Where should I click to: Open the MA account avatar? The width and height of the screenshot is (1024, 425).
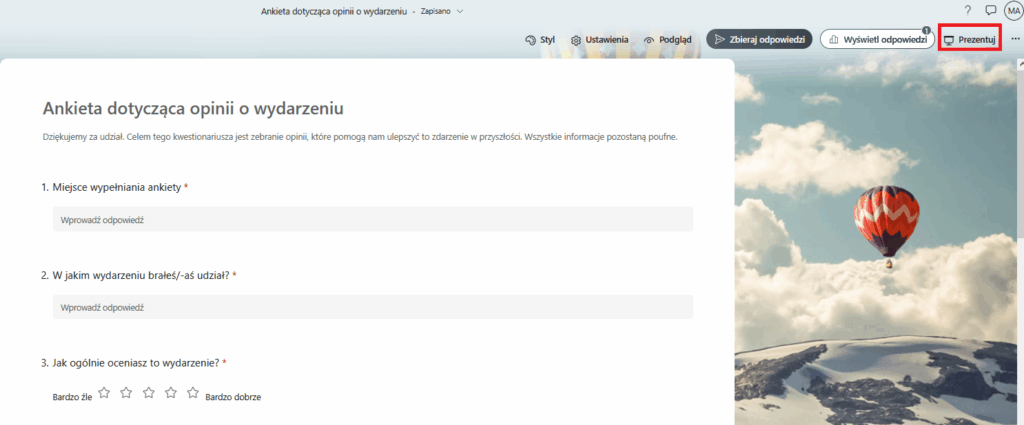point(1013,10)
